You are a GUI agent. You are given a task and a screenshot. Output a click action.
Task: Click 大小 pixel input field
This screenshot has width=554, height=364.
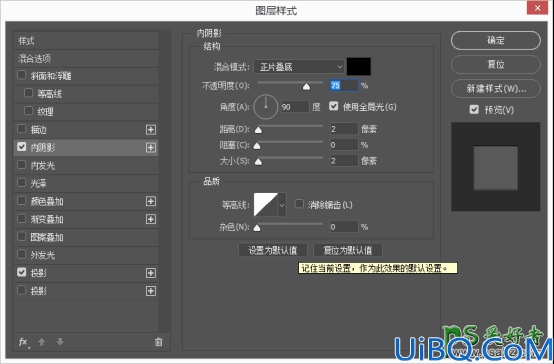click(344, 161)
